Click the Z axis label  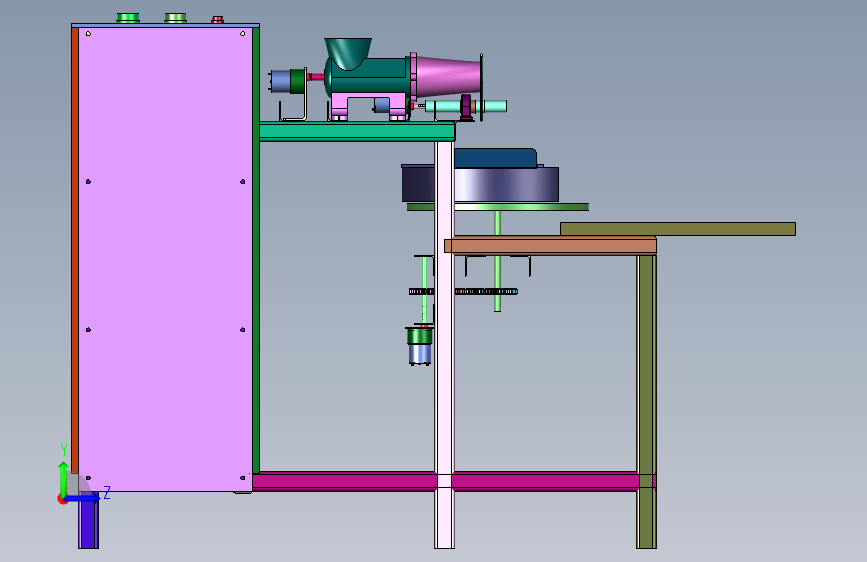(107, 492)
